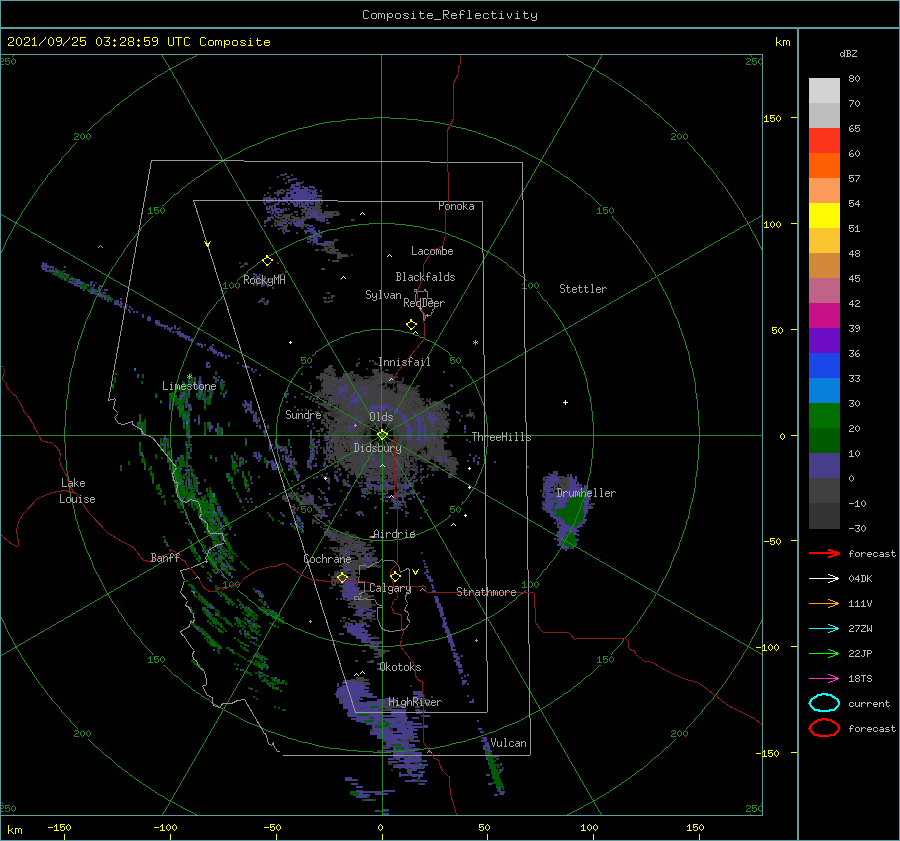Click the green 20 dBZ color swatch
Viewport: 900px width, 841px height.
click(x=824, y=416)
